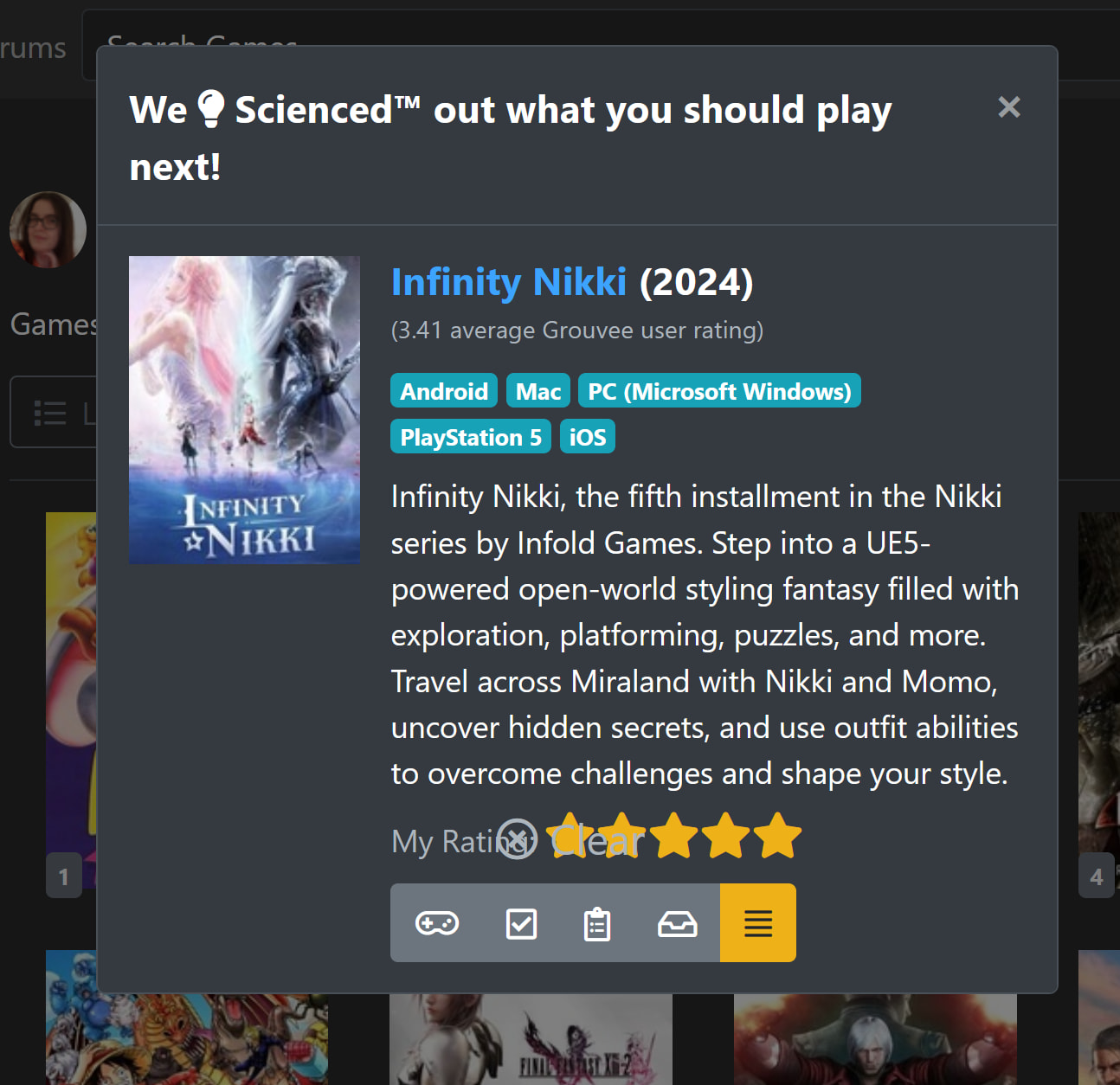Click the iOS platform tag
This screenshot has height=1085, width=1120.
point(588,437)
